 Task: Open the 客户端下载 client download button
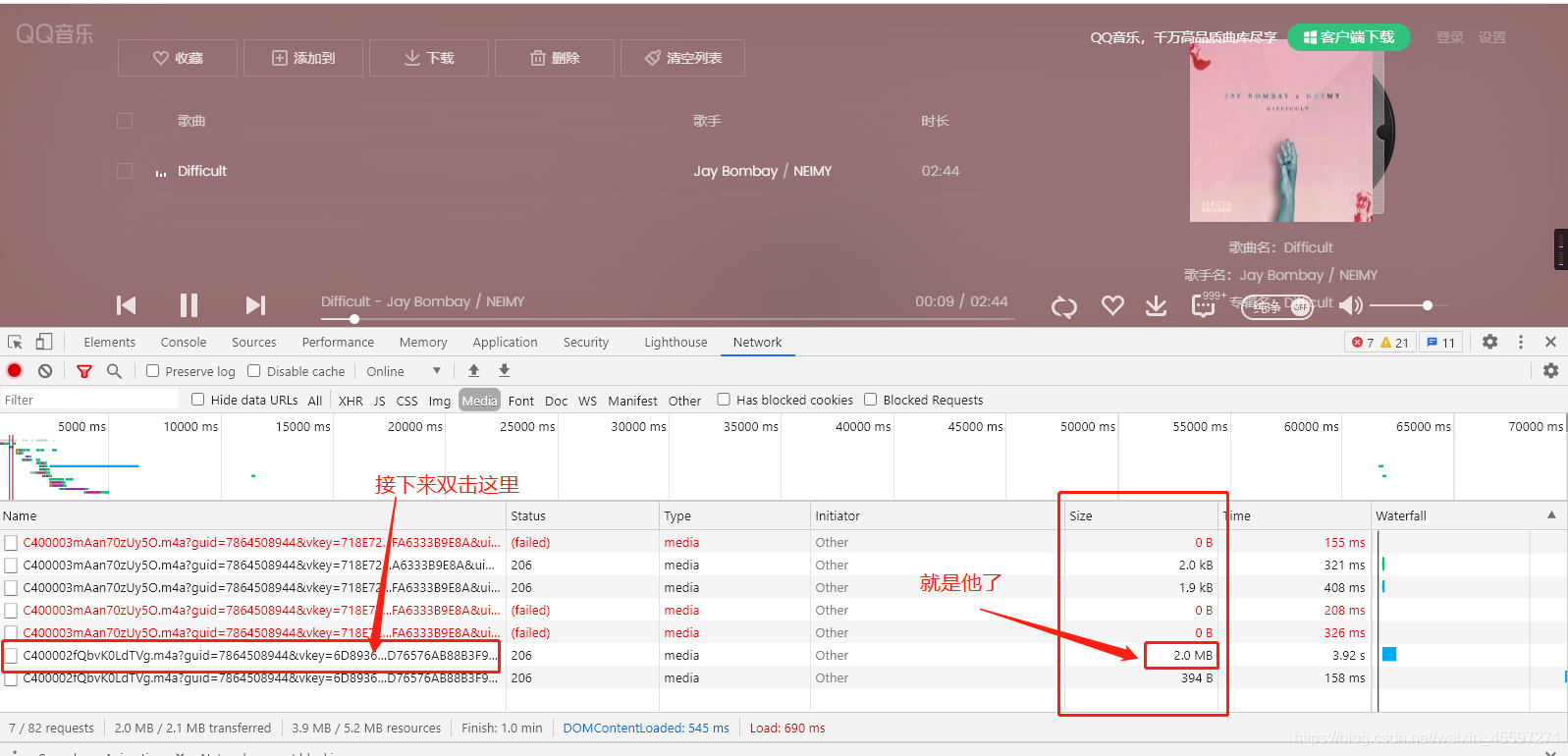click(x=1349, y=37)
